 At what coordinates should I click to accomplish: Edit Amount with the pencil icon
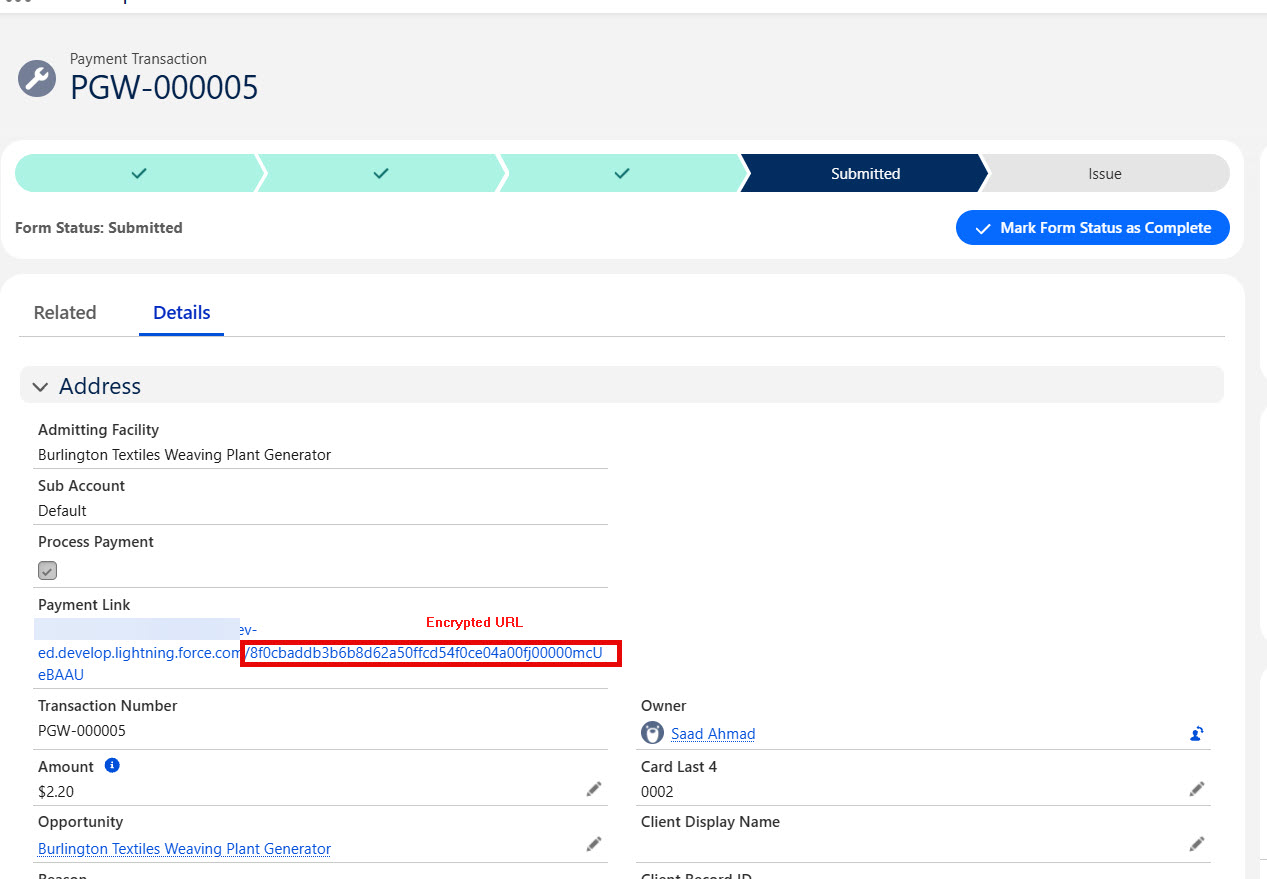(594, 789)
